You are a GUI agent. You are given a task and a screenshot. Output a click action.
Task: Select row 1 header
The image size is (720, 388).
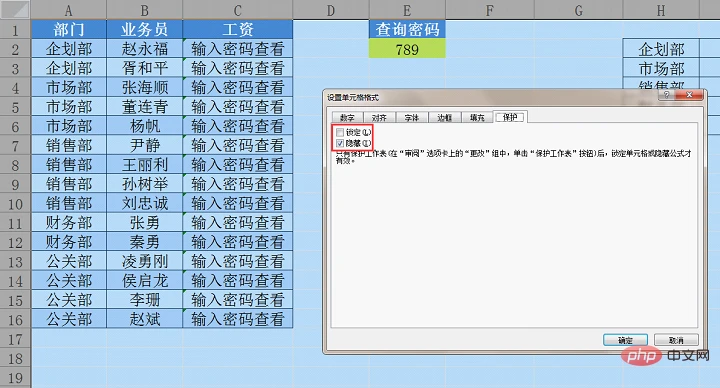(15, 29)
